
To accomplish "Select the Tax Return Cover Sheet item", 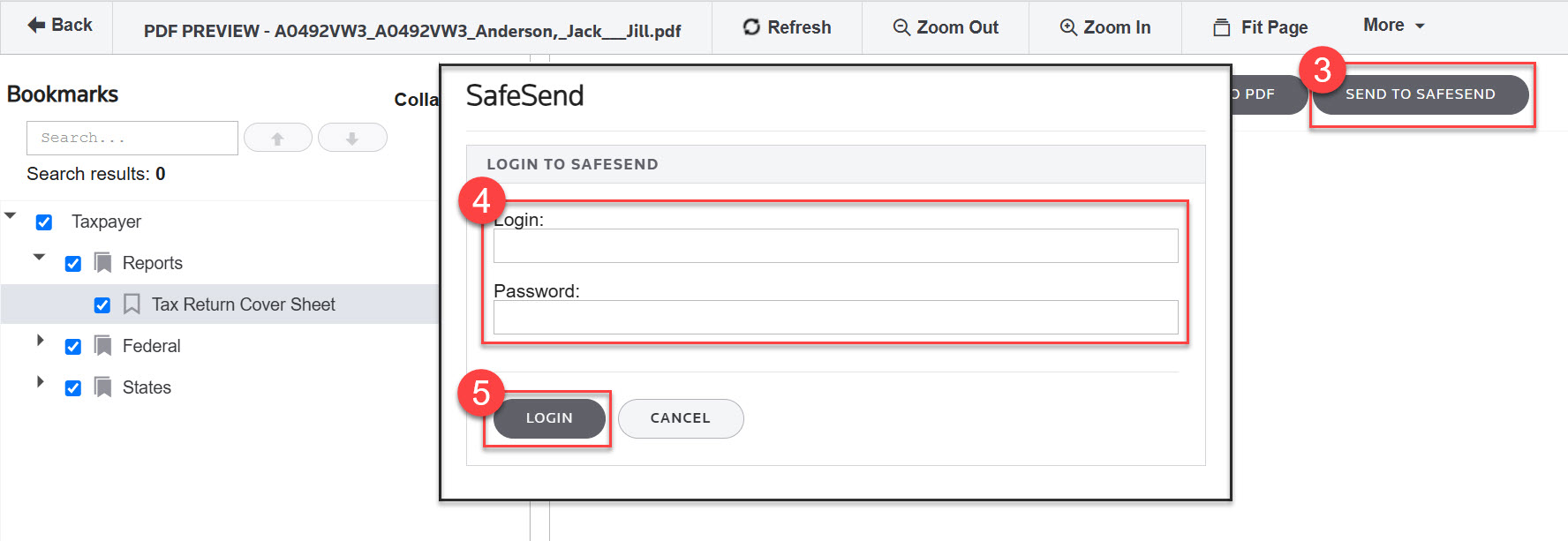I will pyautogui.click(x=243, y=304).
